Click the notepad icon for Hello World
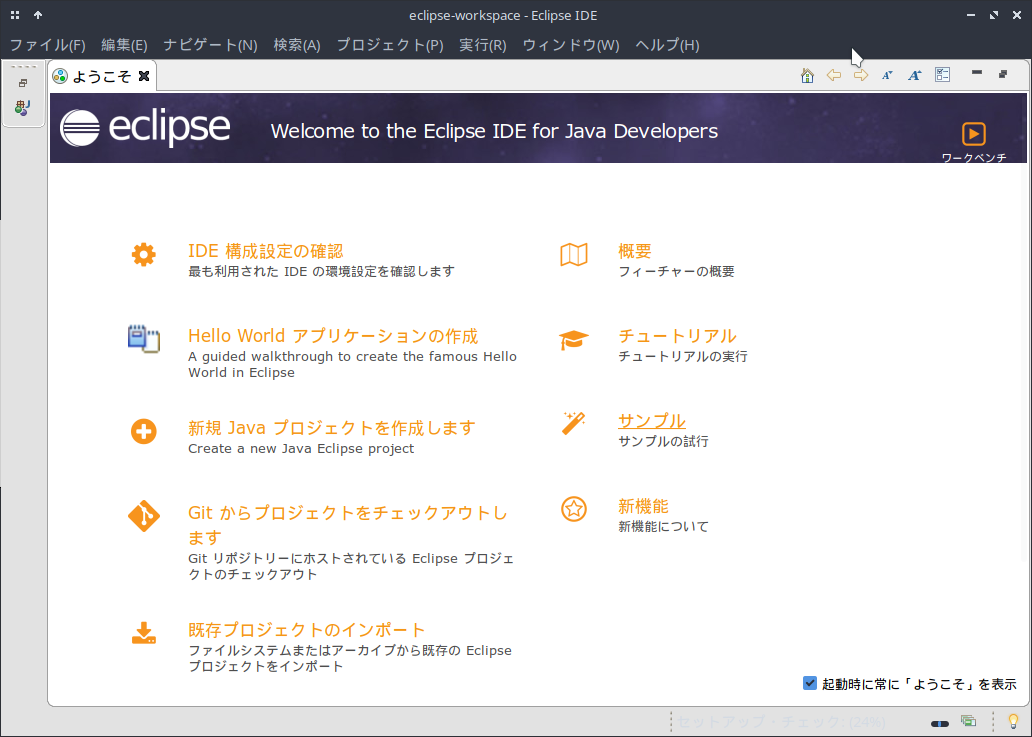 [143, 339]
